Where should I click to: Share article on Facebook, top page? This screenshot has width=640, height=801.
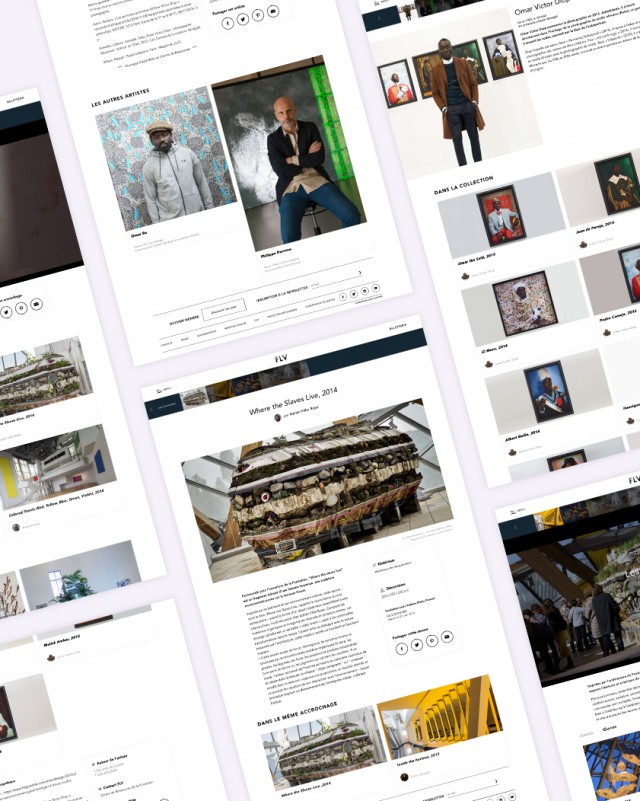tap(228, 23)
